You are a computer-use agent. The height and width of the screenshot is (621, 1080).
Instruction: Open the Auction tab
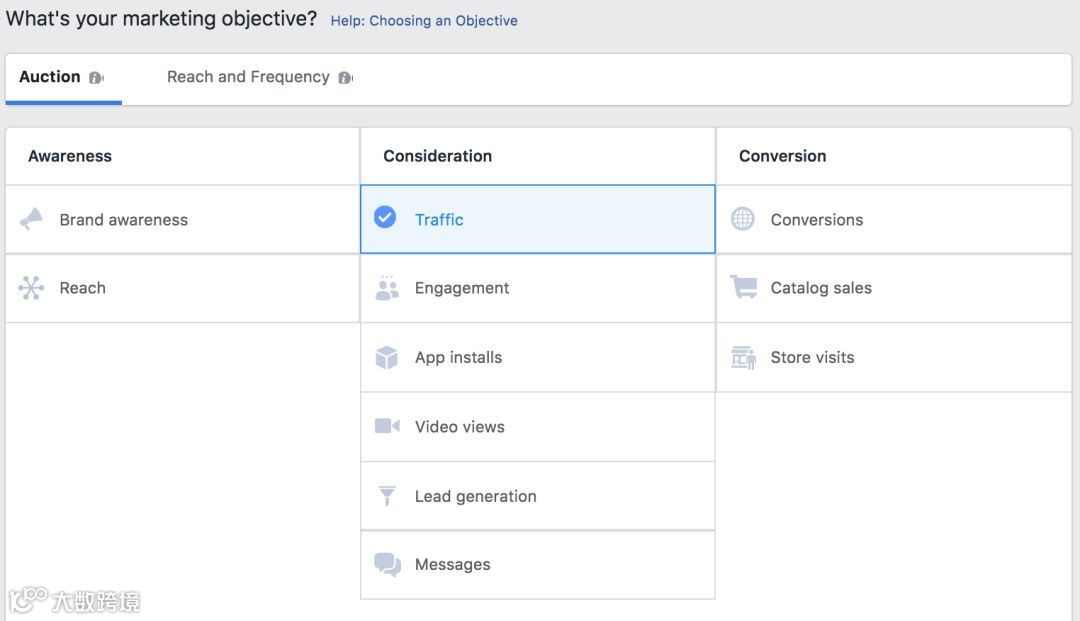[50, 77]
